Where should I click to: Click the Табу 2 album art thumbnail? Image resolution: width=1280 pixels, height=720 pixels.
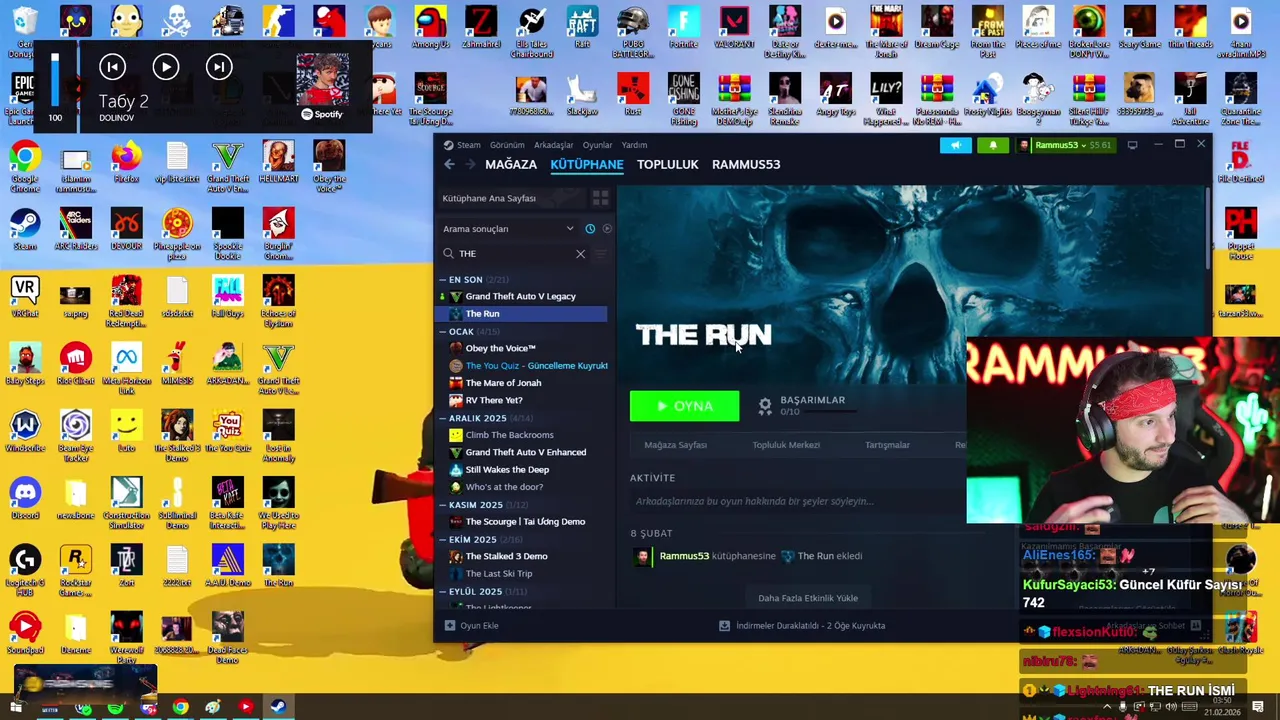pos(322,78)
